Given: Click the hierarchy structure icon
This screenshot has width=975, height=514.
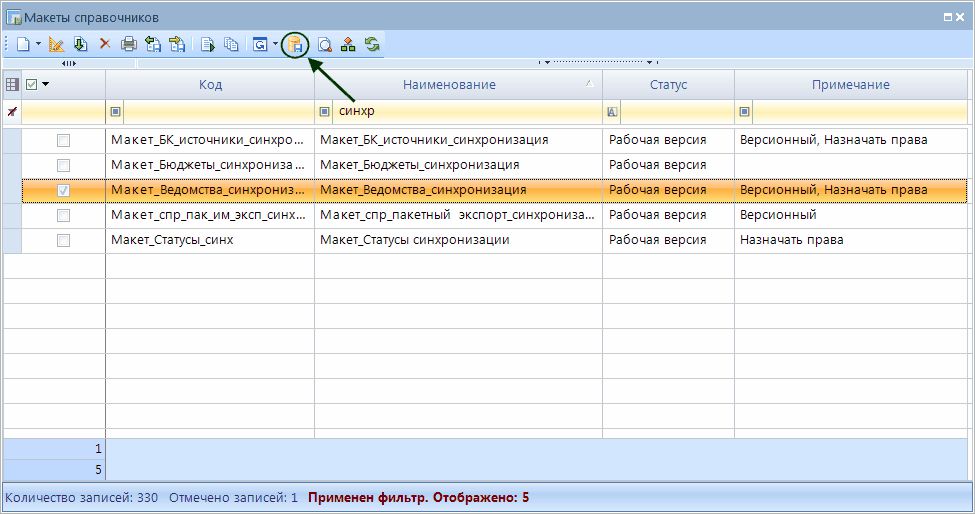Looking at the screenshot, I should (348, 44).
